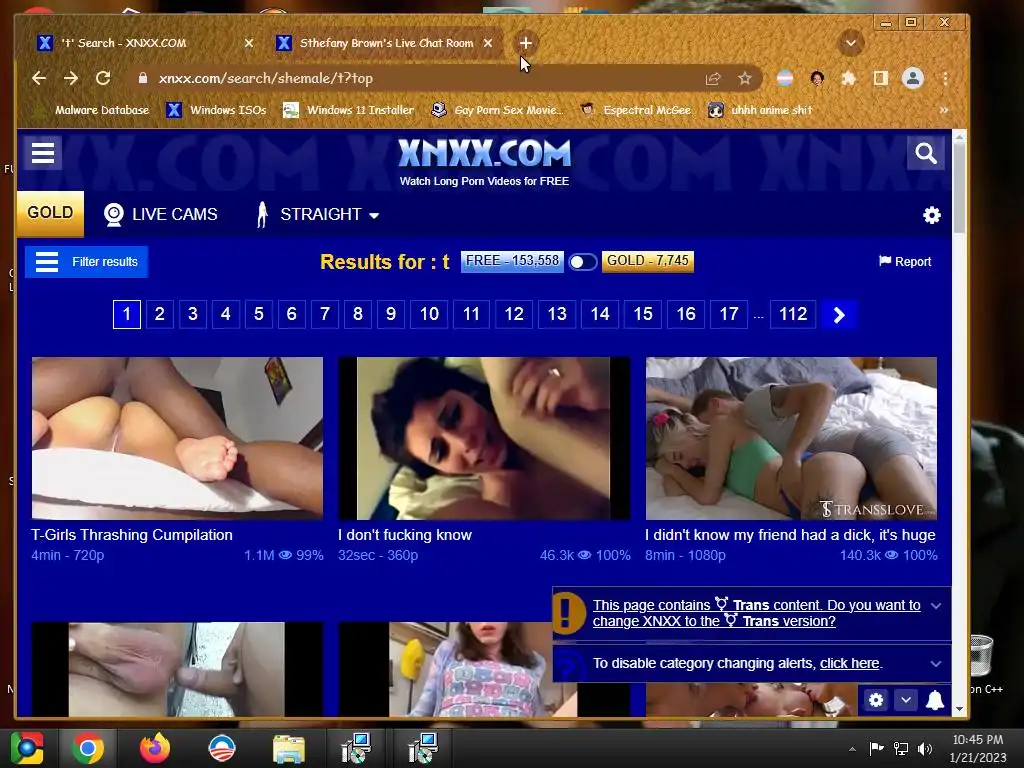
Task: Click the FREE - 153,558 results badge
Action: click(512, 261)
